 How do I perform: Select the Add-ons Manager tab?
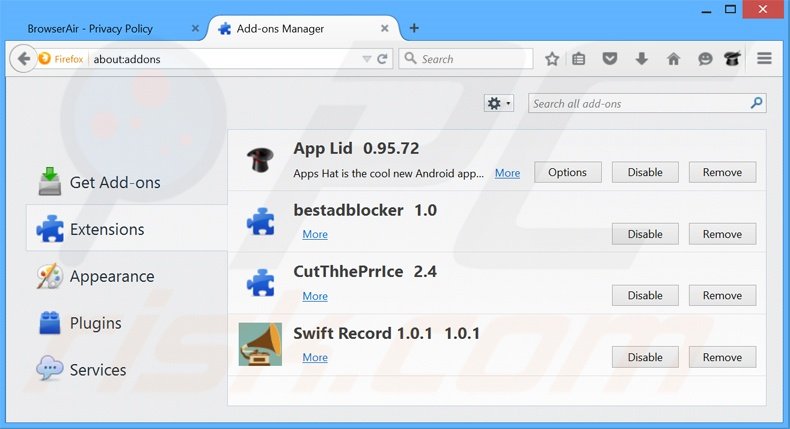[303, 29]
